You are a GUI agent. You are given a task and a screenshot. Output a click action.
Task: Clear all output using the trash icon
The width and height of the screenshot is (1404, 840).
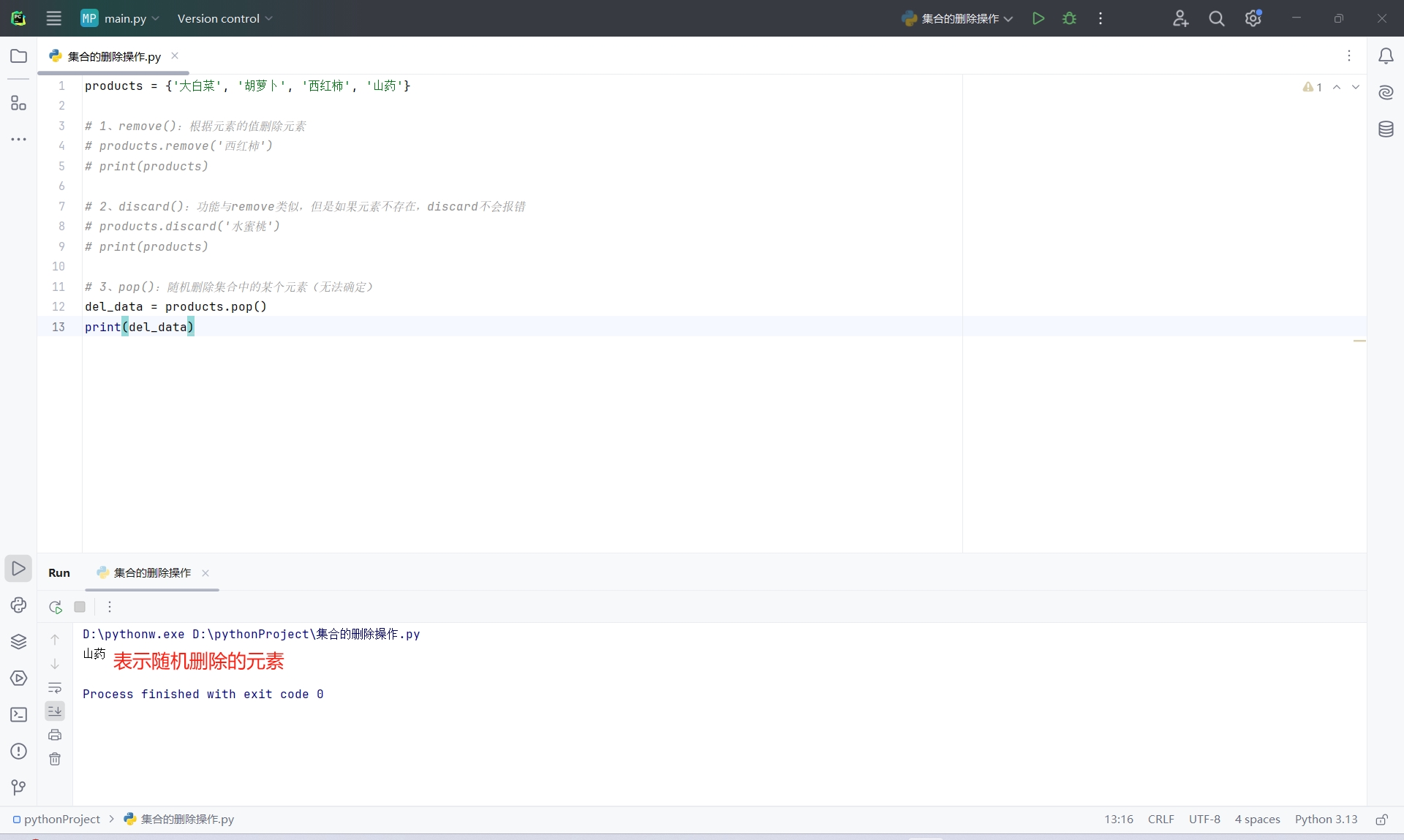55,759
